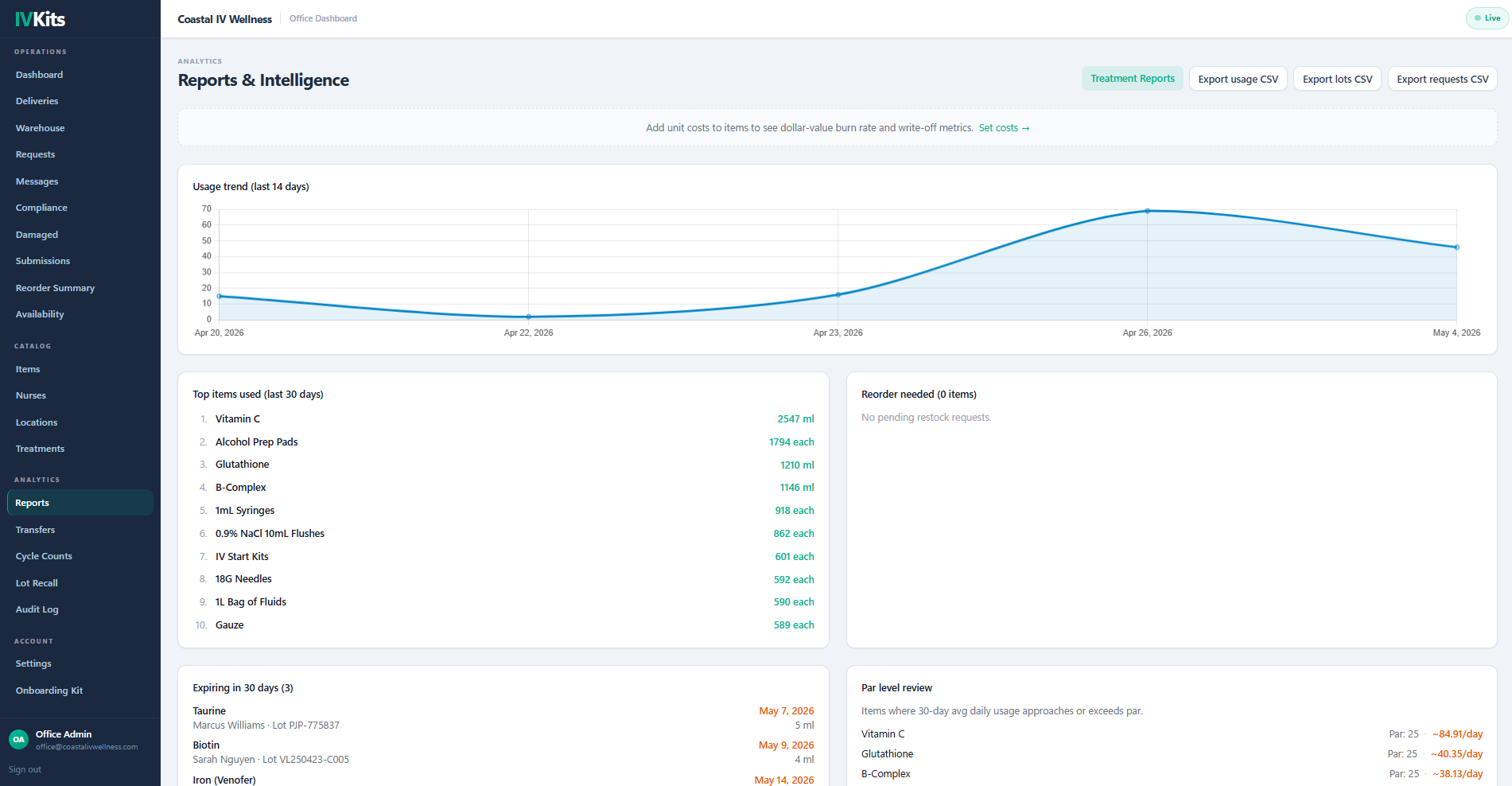
Task: Follow the Set costs link
Action: pos(1004,128)
